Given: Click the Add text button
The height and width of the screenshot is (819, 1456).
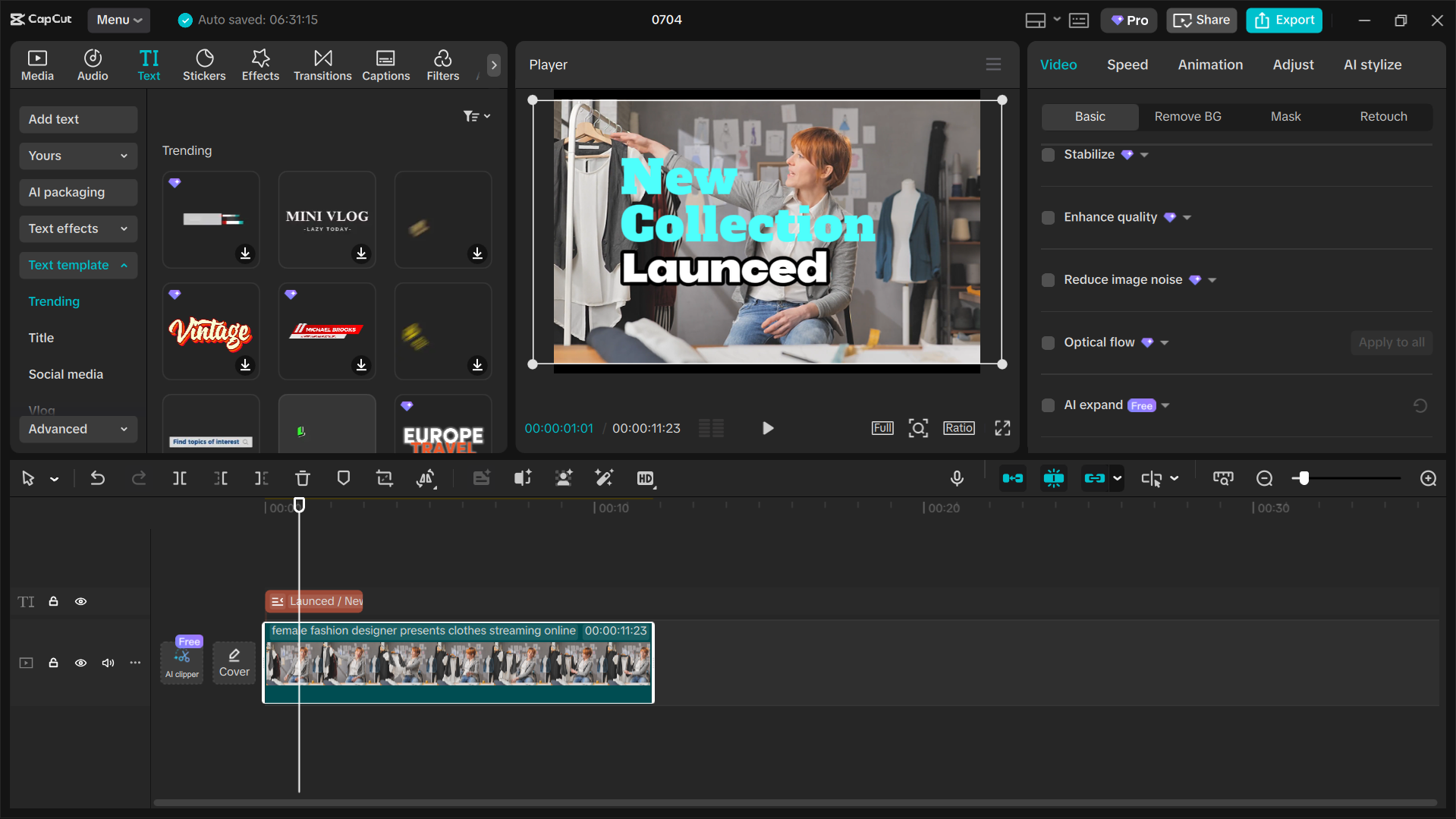Looking at the screenshot, I should click(77, 119).
